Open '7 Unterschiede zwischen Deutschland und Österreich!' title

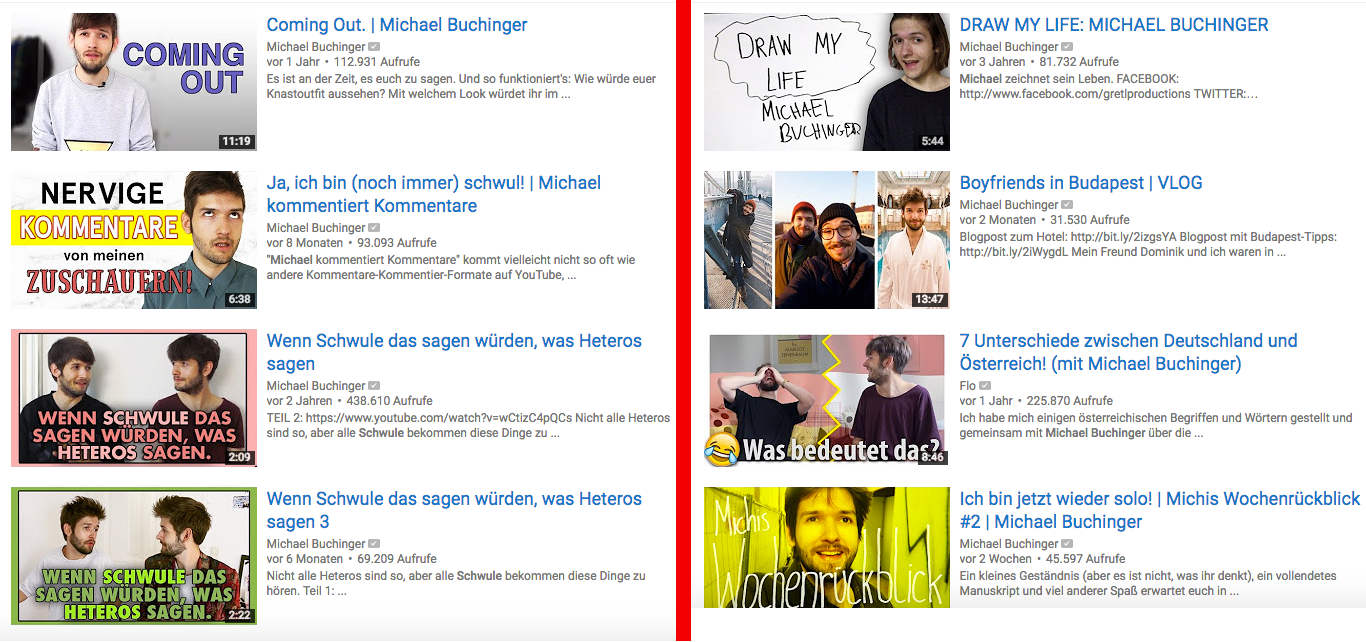(x=1129, y=352)
